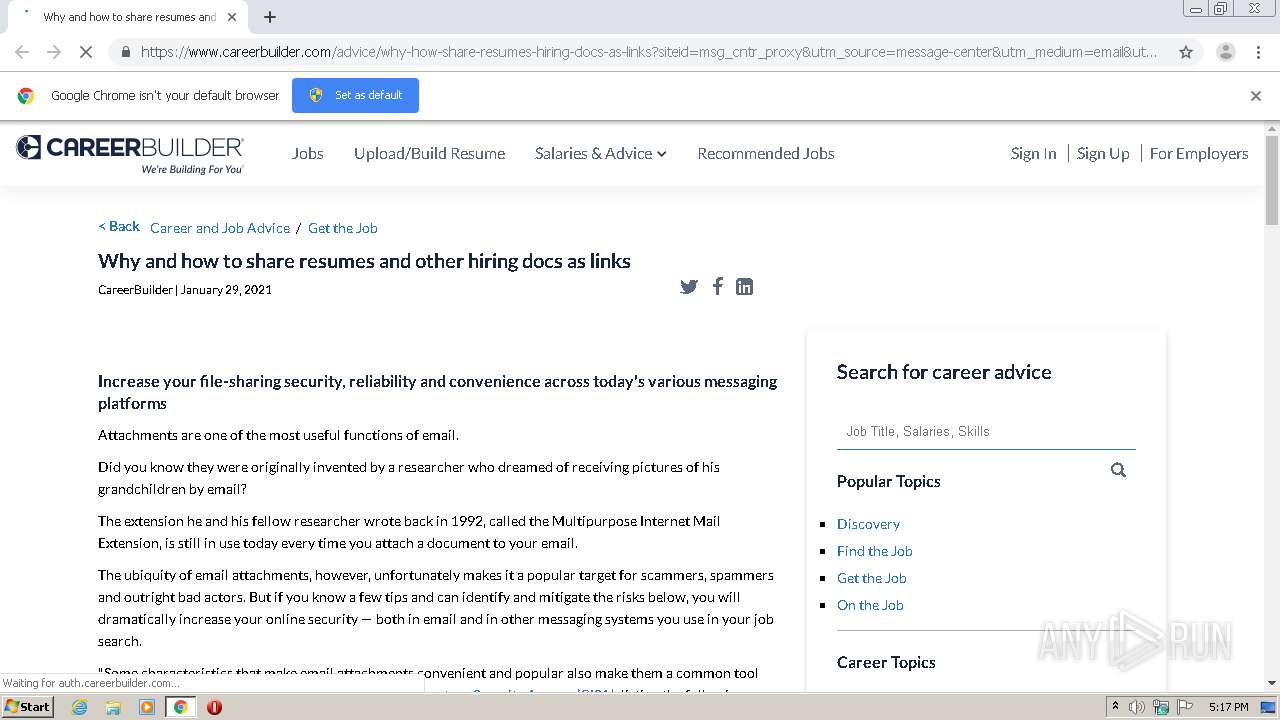Viewport: 1280px width, 720px height.
Task: Share article on Twitter
Action: click(689, 287)
